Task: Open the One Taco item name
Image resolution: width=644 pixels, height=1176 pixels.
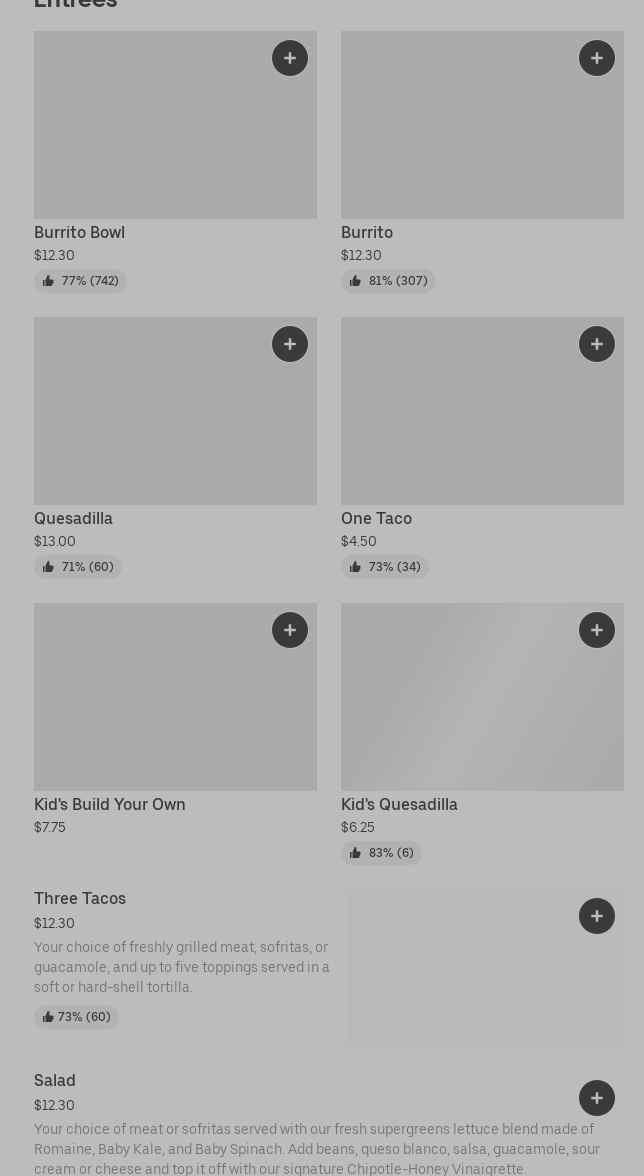Action: click(x=376, y=519)
